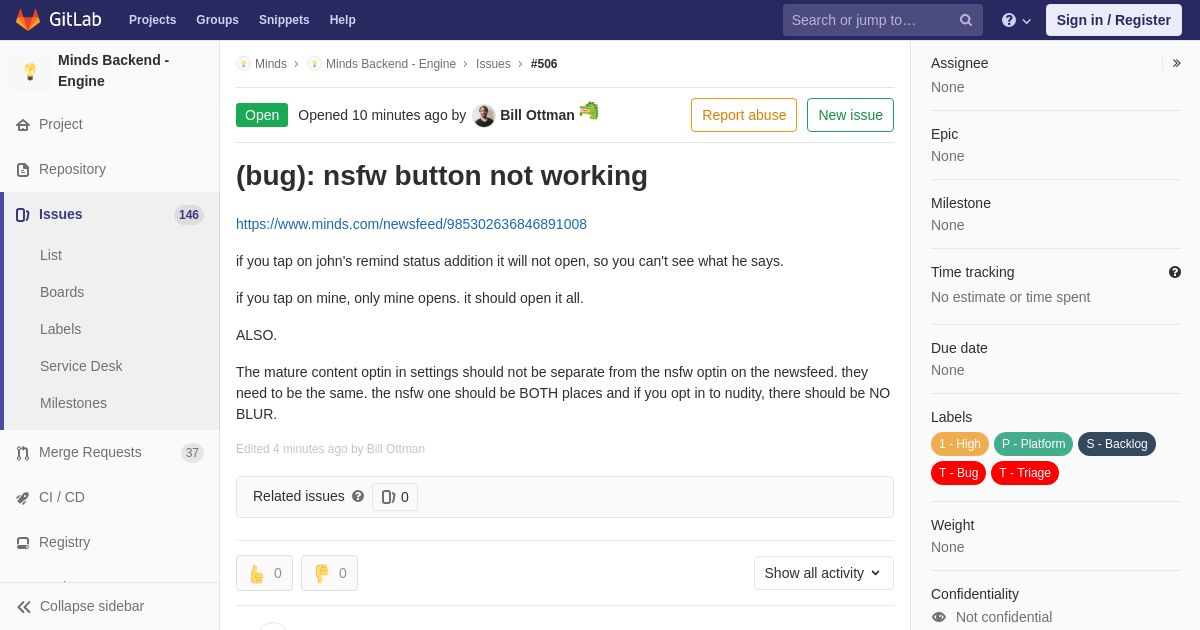Image resolution: width=1200 pixels, height=630 pixels.
Task: Give a thumbs up reaction
Action: [264, 573]
